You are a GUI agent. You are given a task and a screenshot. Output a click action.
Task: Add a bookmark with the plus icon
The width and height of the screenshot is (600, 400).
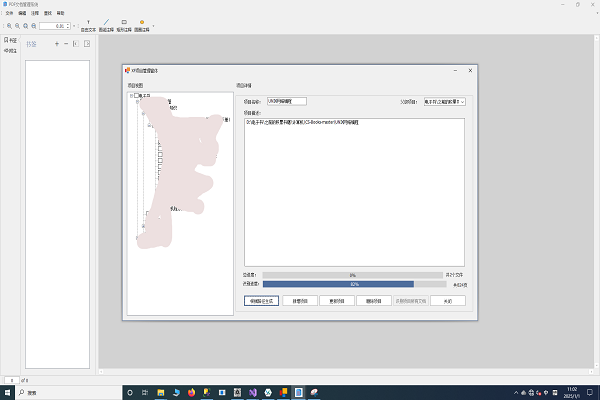pyautogui.click(x=57, y=44)
